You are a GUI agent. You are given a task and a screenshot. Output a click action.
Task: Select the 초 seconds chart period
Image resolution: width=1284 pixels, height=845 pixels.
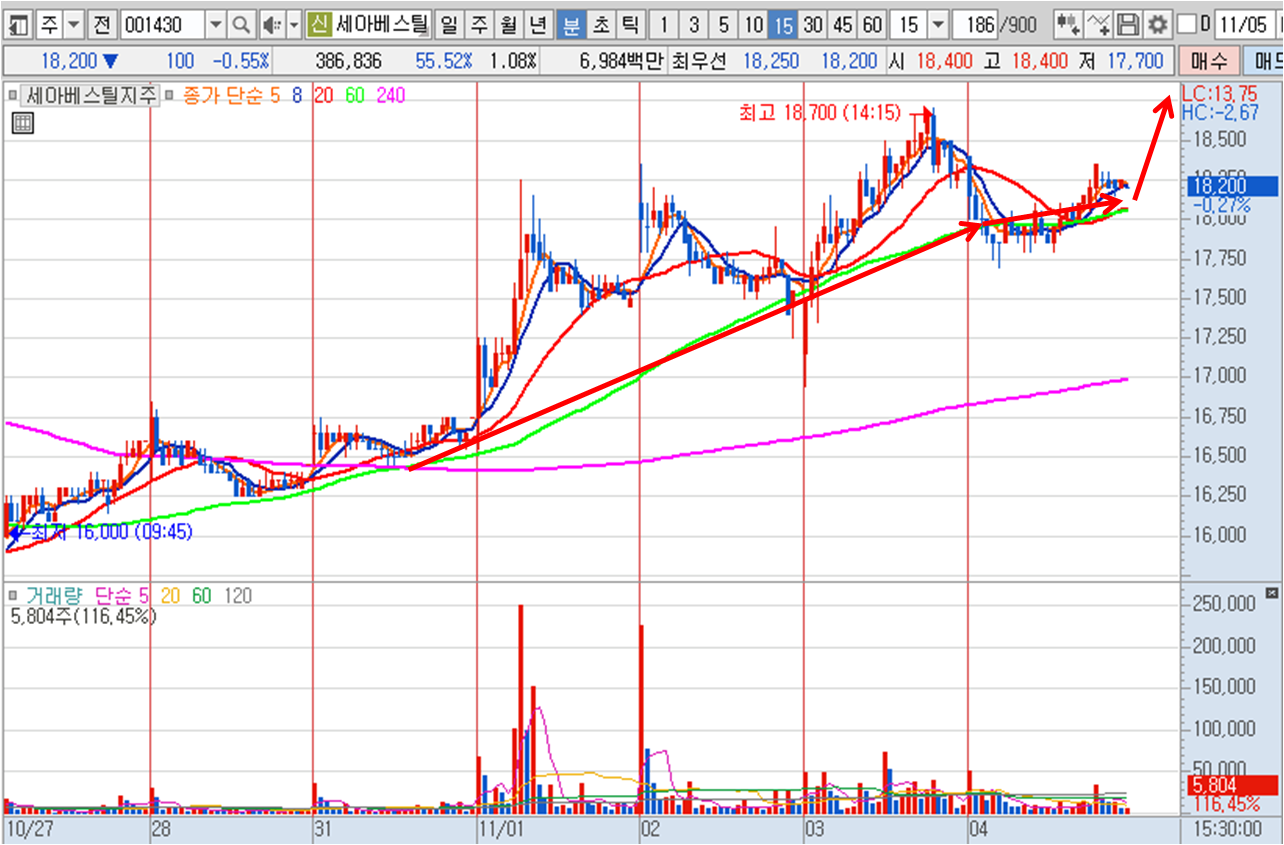(x=600, y=23)
